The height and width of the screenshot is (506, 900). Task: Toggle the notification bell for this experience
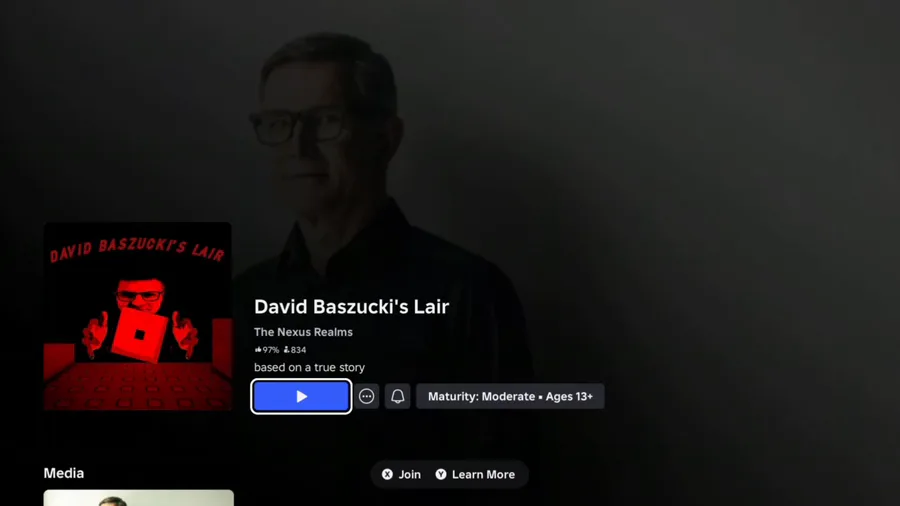pos(397,396)
